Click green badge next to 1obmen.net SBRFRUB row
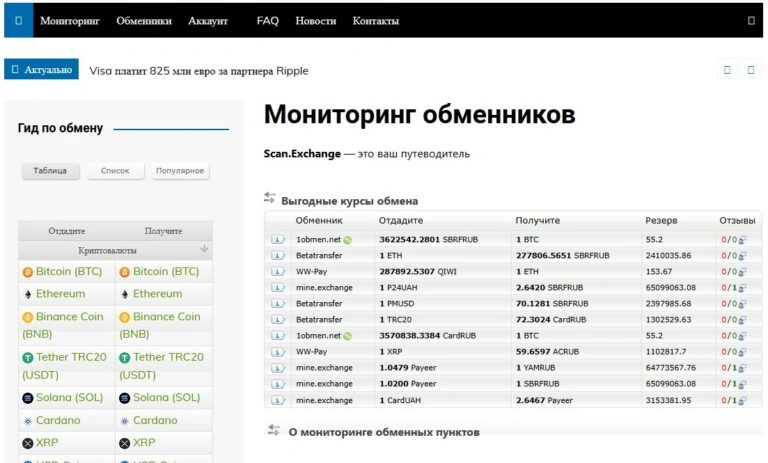 (347, 240)
